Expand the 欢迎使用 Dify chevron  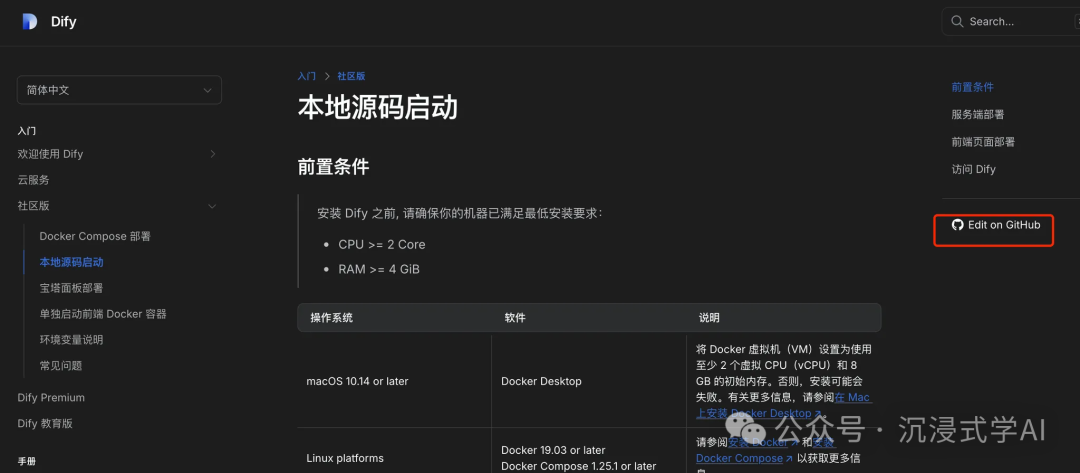click(x=213, y=154)
